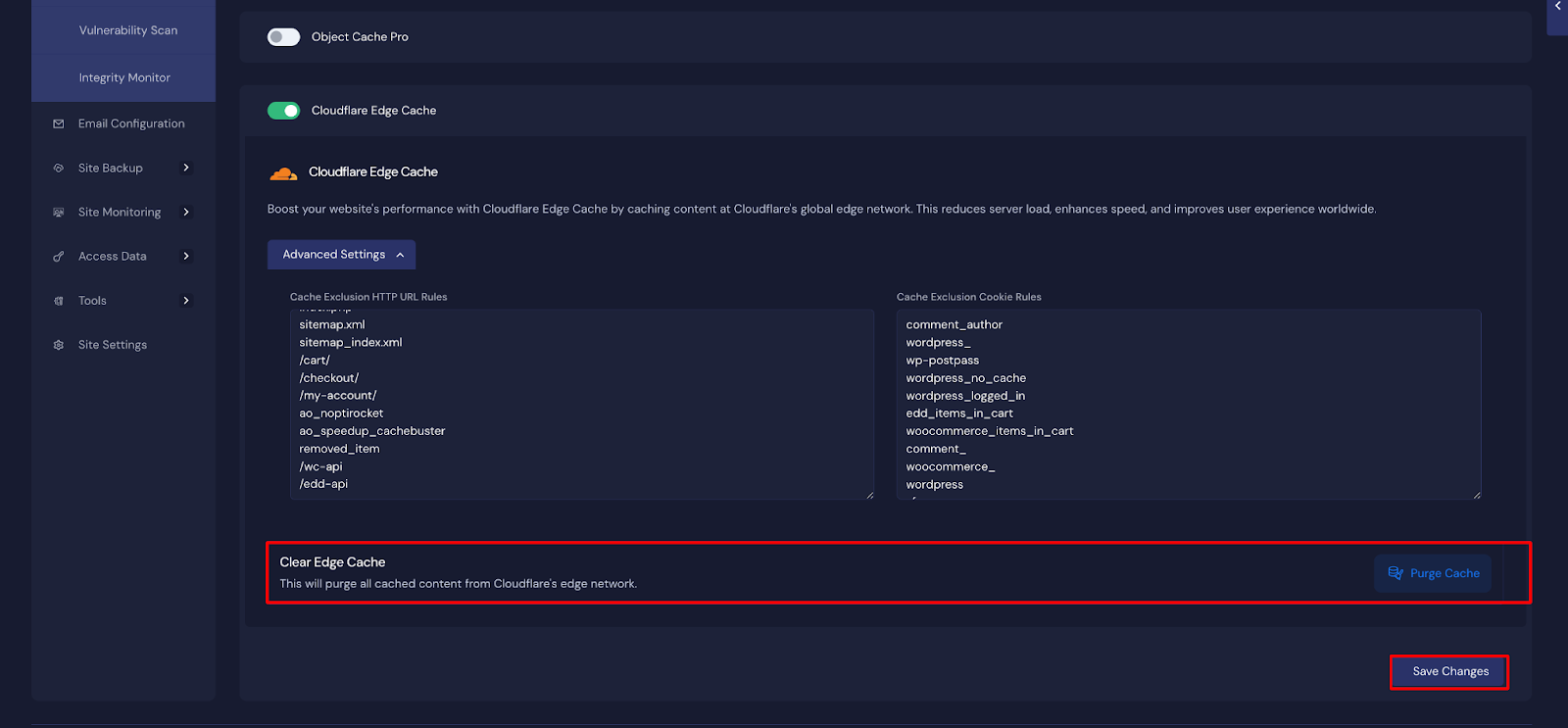Open the Integrity Monitor menu item

coord(124,77)
